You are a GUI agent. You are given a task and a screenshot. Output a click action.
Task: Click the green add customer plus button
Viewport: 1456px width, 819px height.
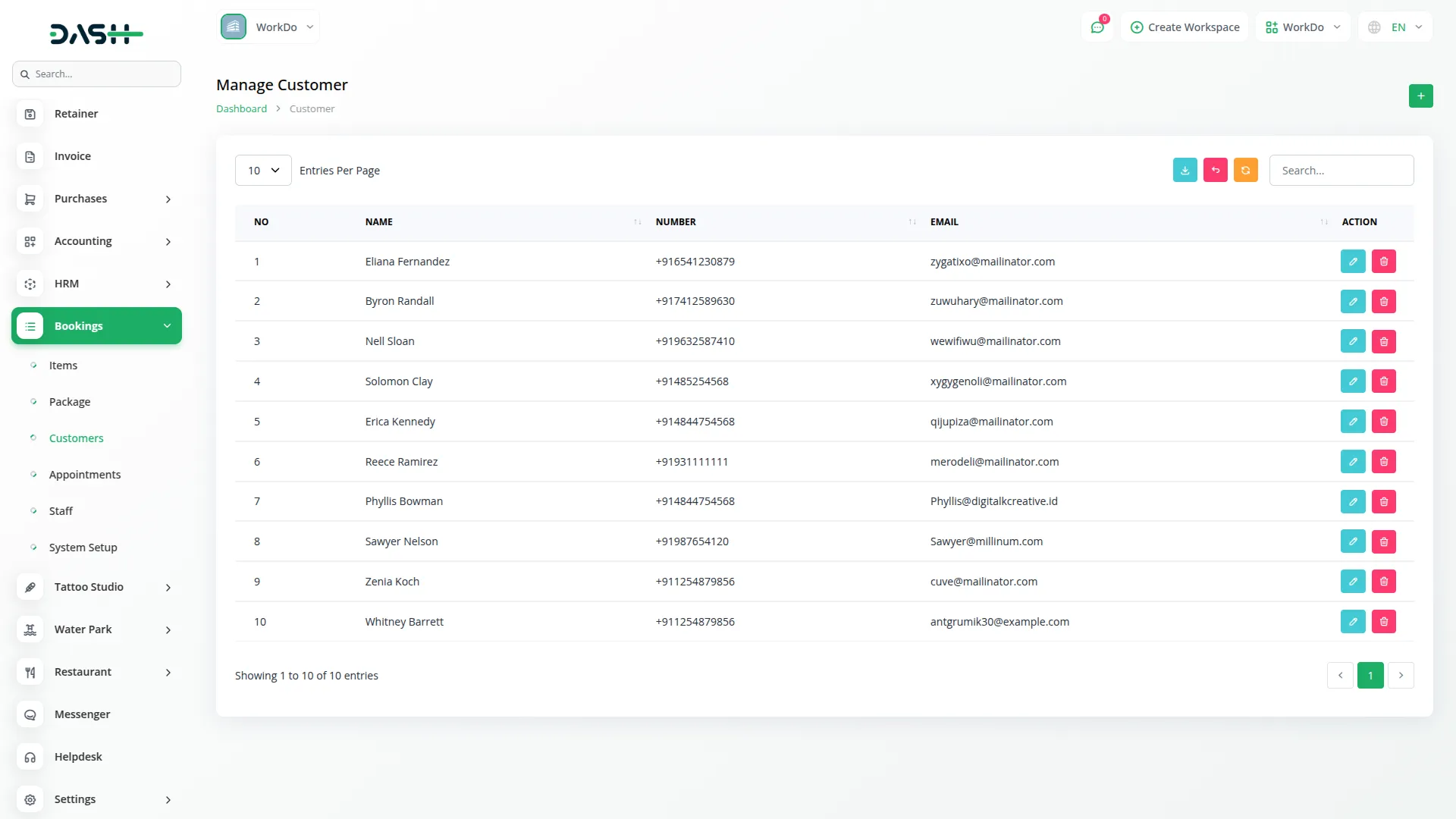pyautogui.click(x=1420, y=96)
